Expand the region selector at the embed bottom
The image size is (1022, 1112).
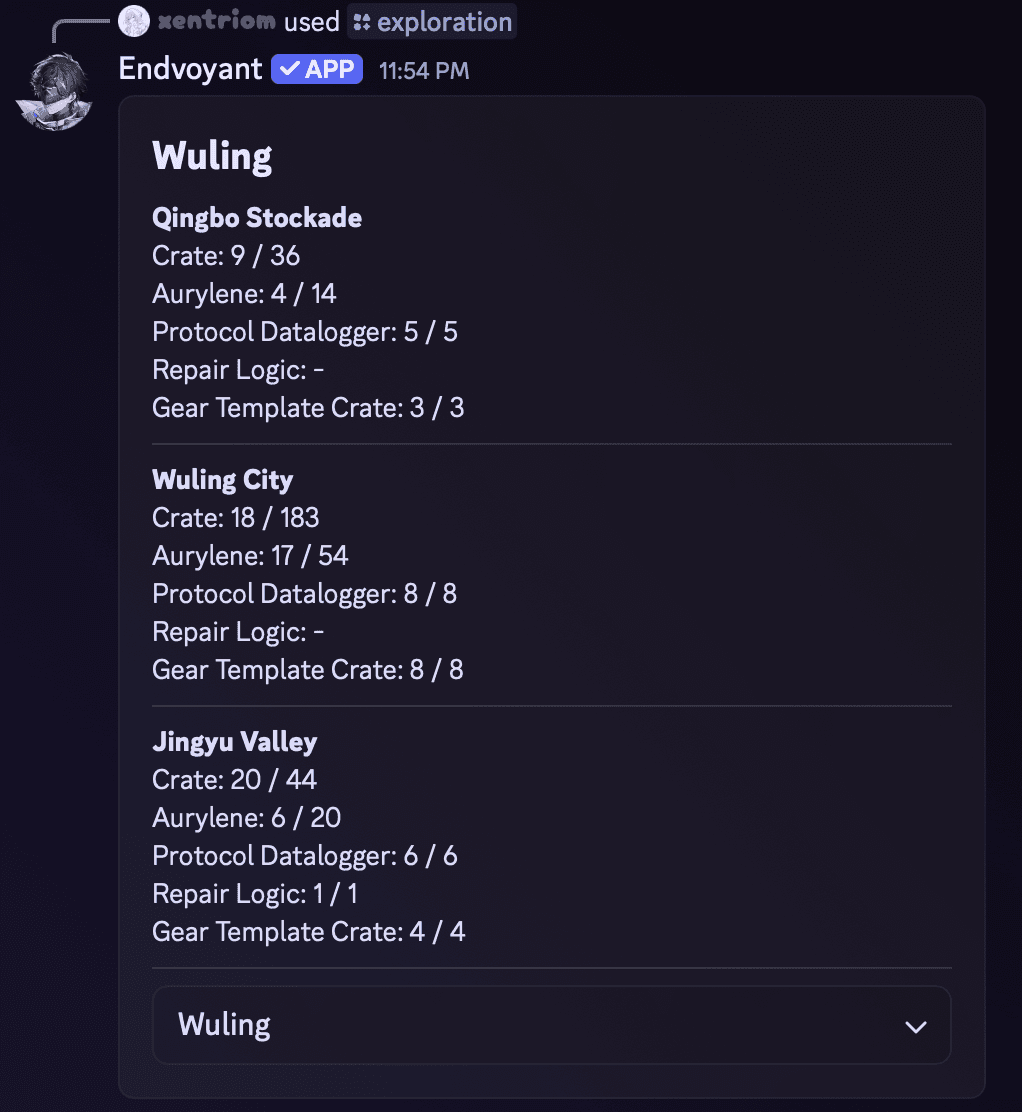(551, 1024)
